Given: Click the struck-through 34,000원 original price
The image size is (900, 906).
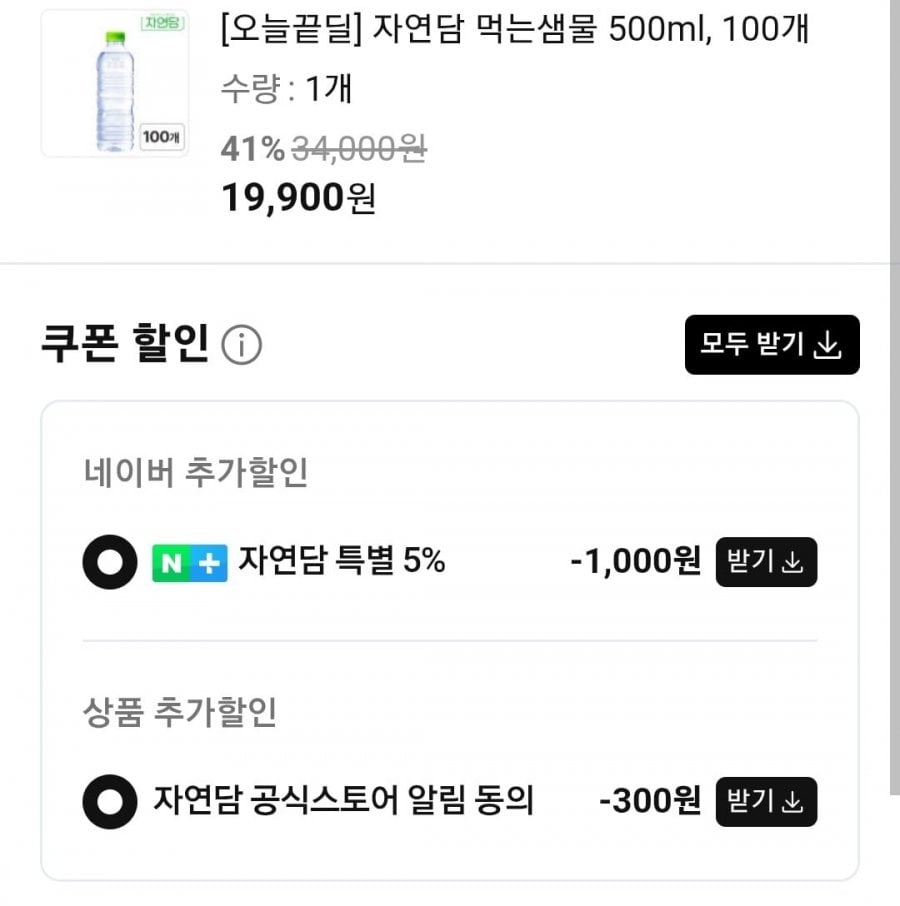Looking at the screenshot, I should [x=359, y=149].
